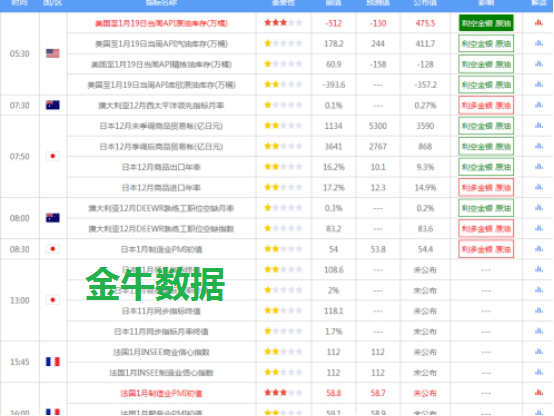Show chart icon for 日本12月商品出口年率
The height and width of the screenshot is (416, 554).
[x=539, y=166]
